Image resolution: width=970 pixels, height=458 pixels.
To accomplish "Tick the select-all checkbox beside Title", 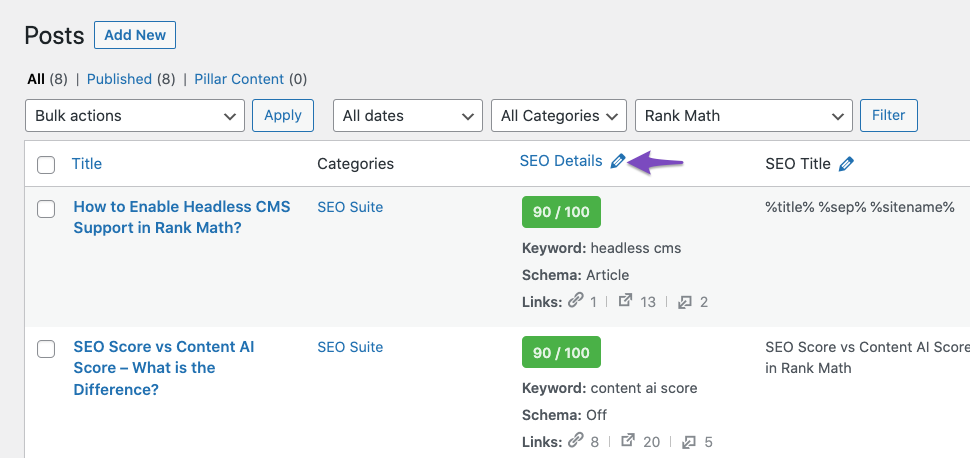I will 46,165.
